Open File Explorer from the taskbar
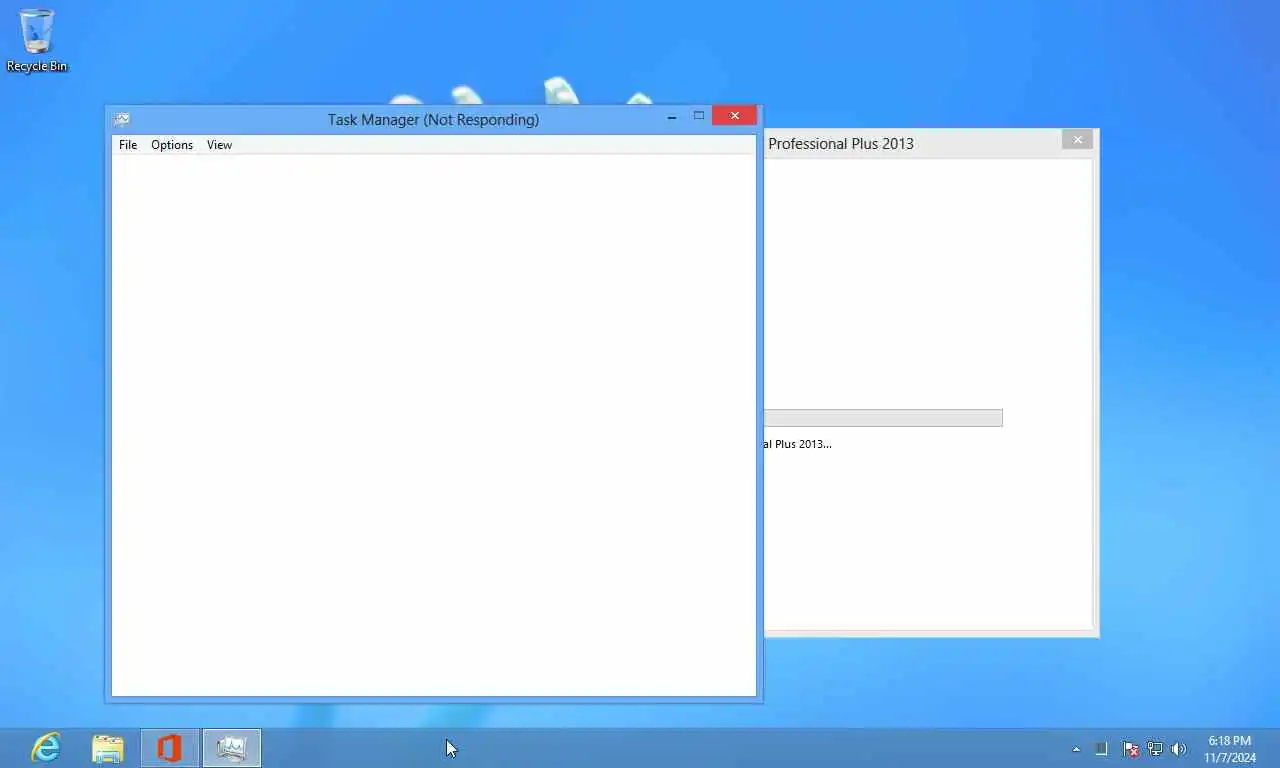This screenshot has width=1280, height=768. point(108,748)
